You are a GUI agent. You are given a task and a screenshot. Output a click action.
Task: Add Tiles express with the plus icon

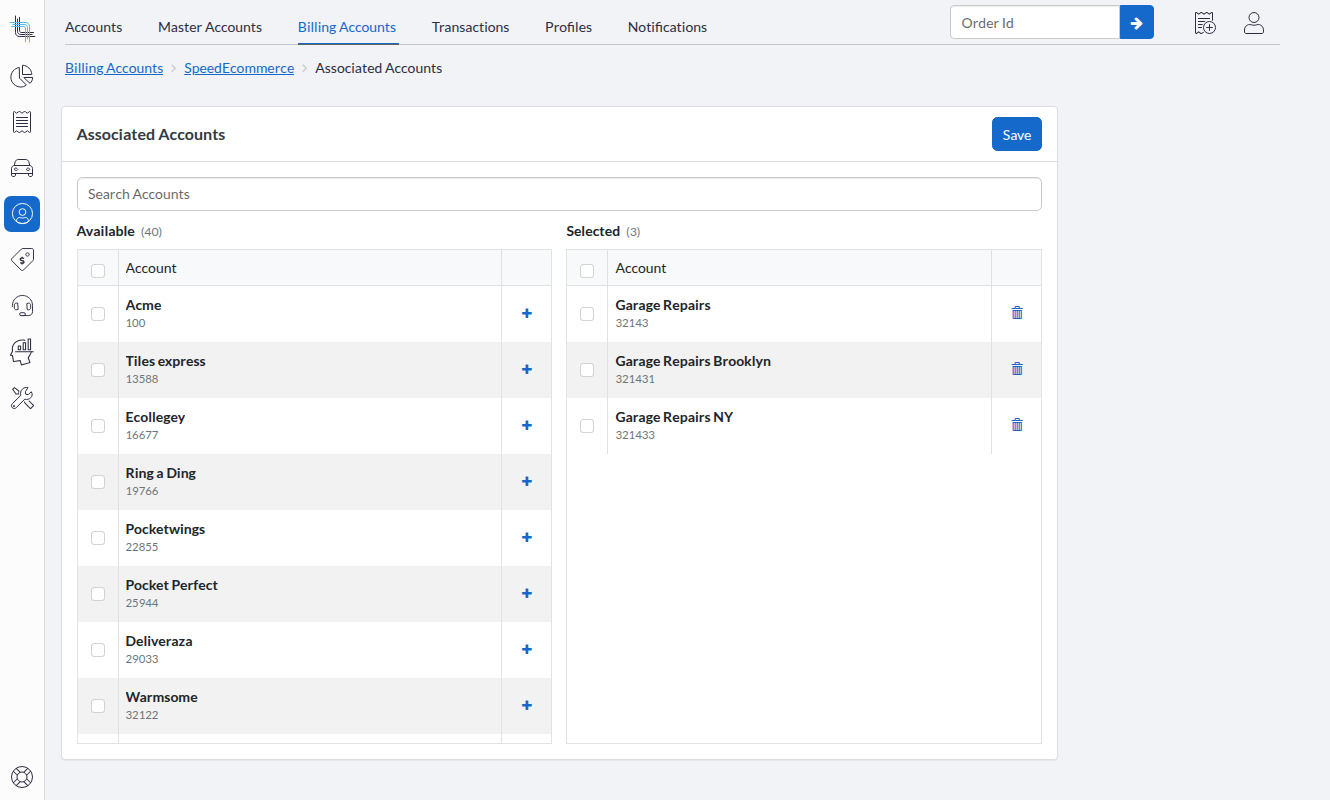(x=527, y=369)
